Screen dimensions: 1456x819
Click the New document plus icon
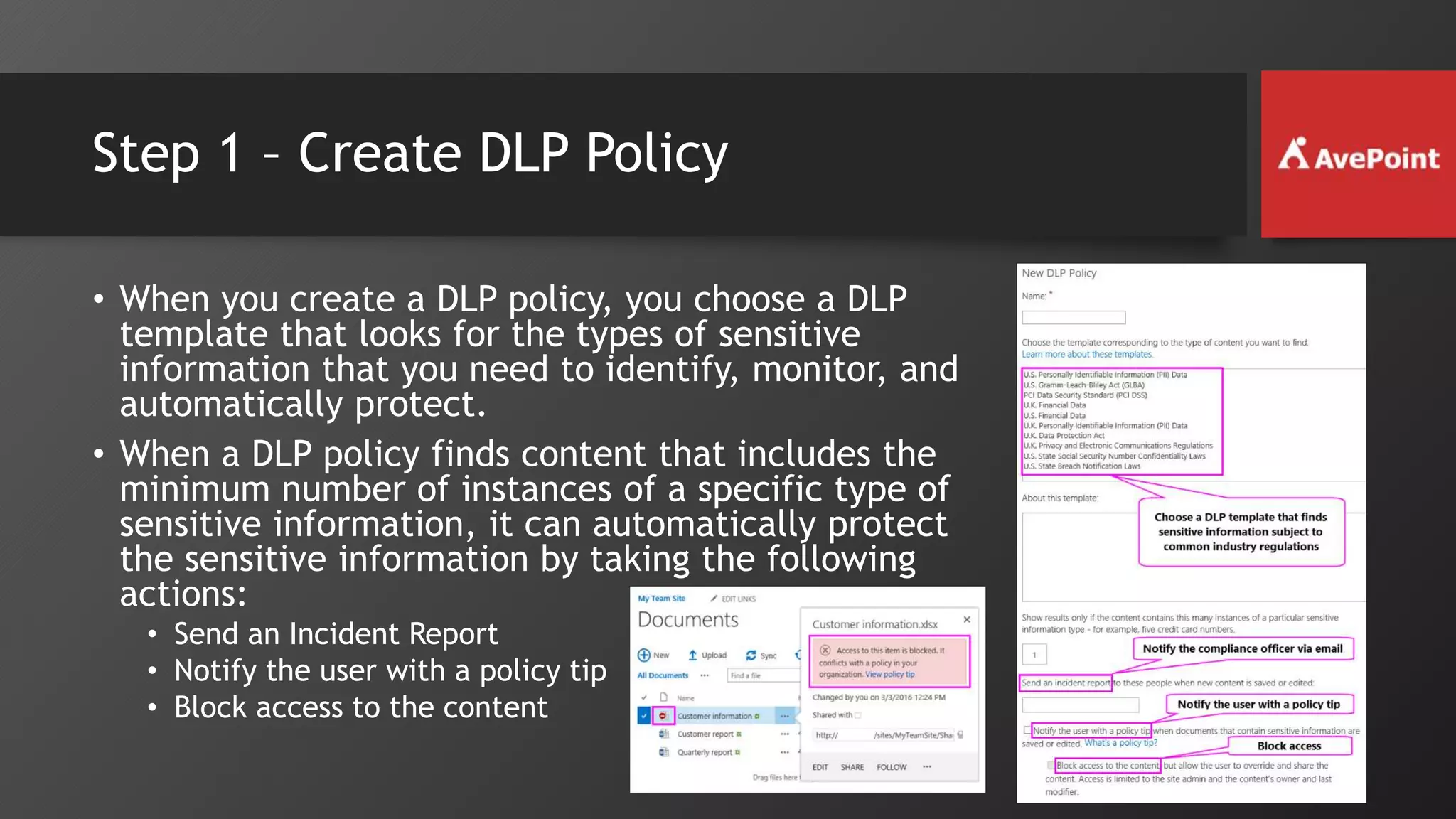coord(644,655)
